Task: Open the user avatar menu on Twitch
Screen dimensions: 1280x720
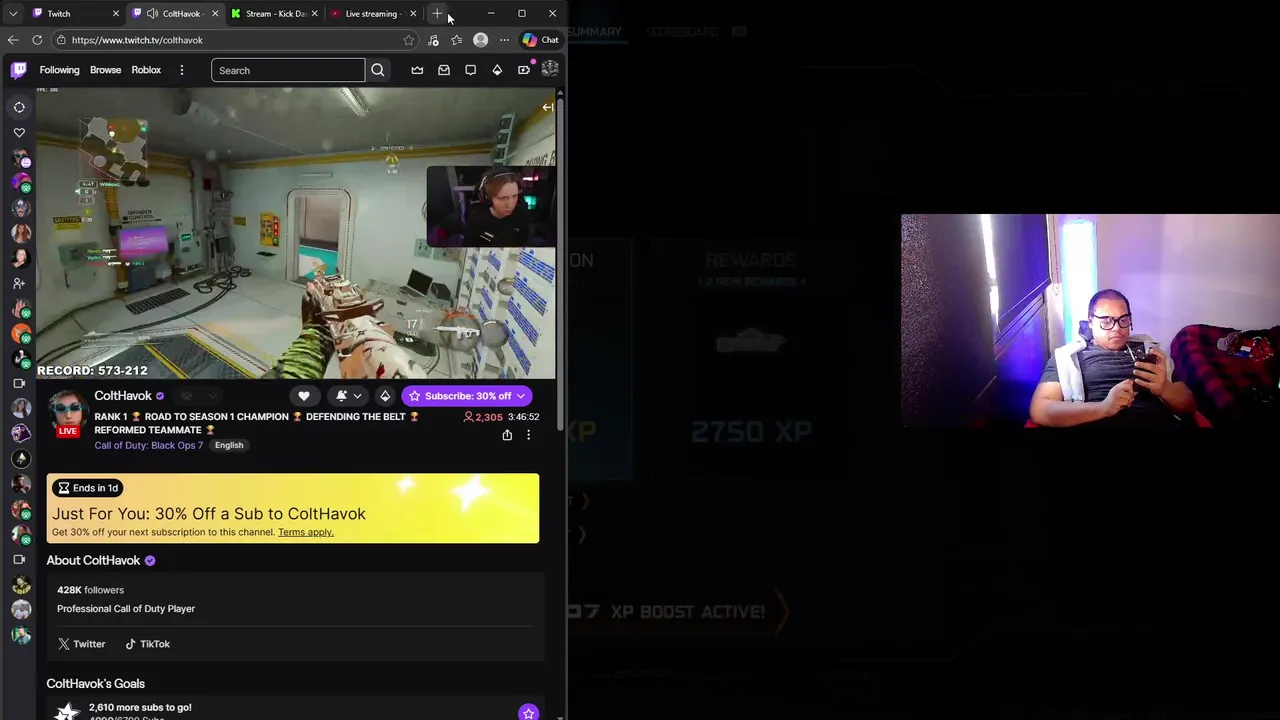Action: coord(550,70)
